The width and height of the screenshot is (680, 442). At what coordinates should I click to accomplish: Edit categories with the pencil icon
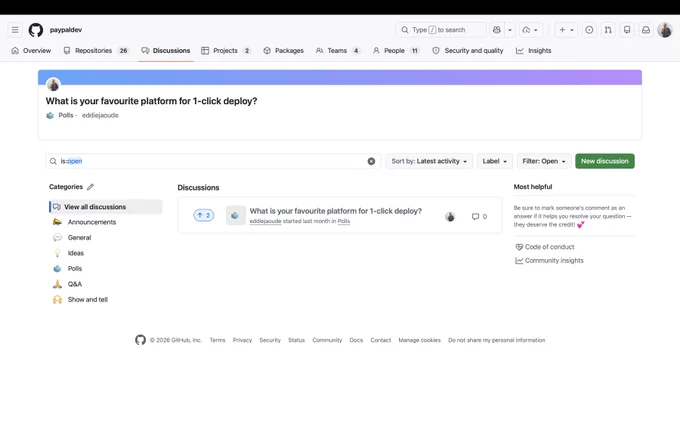pos(90,187)
